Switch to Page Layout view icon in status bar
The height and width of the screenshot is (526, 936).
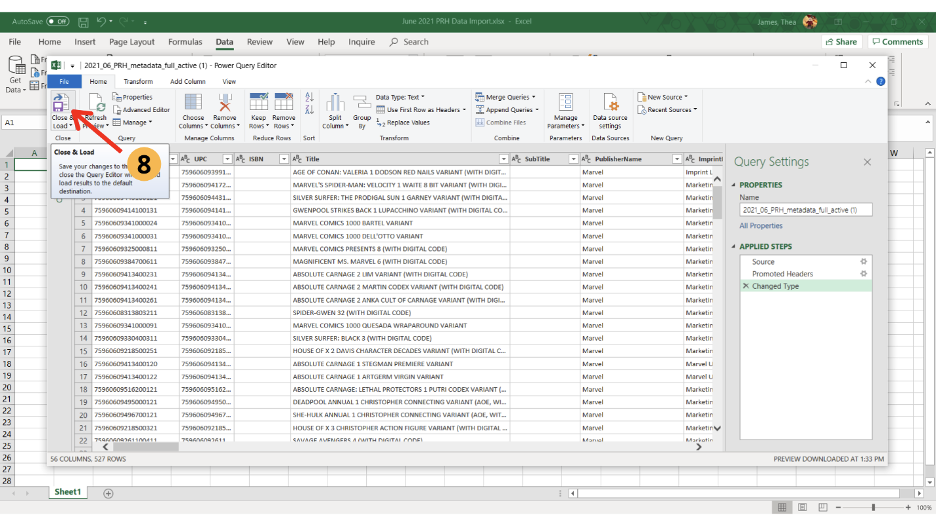(802, 507)
